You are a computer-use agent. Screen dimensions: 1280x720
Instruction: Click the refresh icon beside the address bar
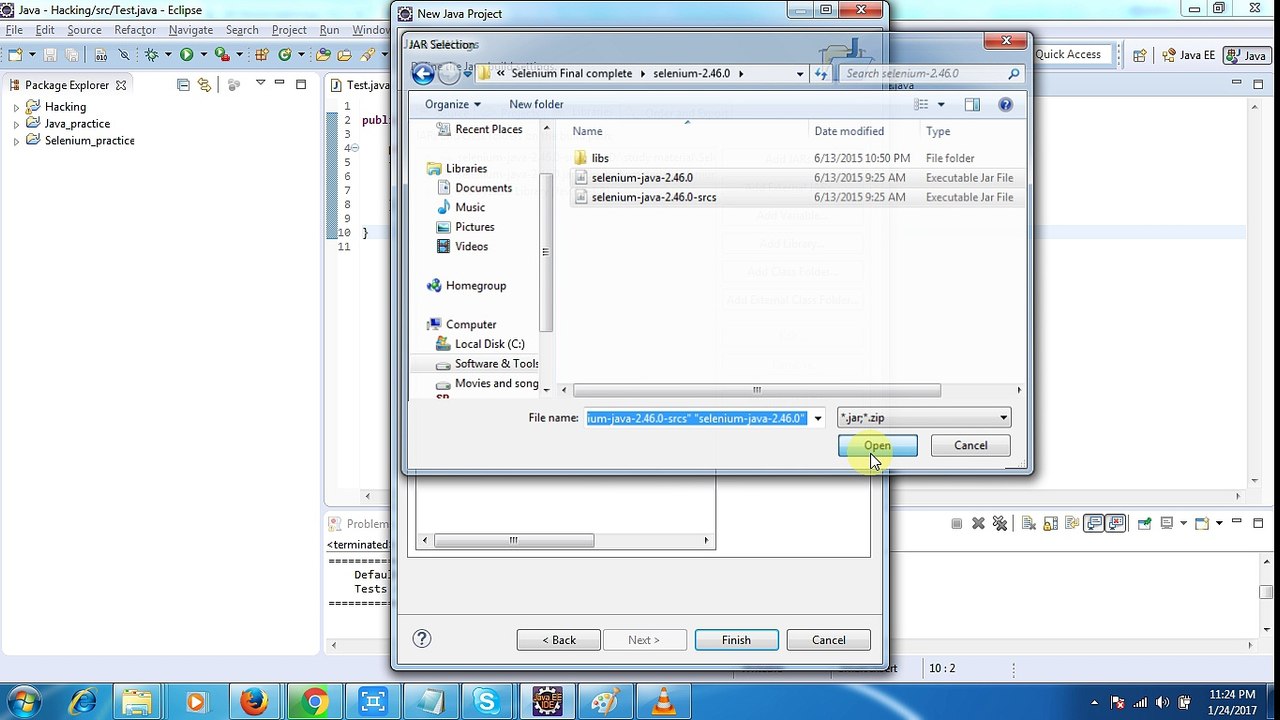click(x=821, y=73)
